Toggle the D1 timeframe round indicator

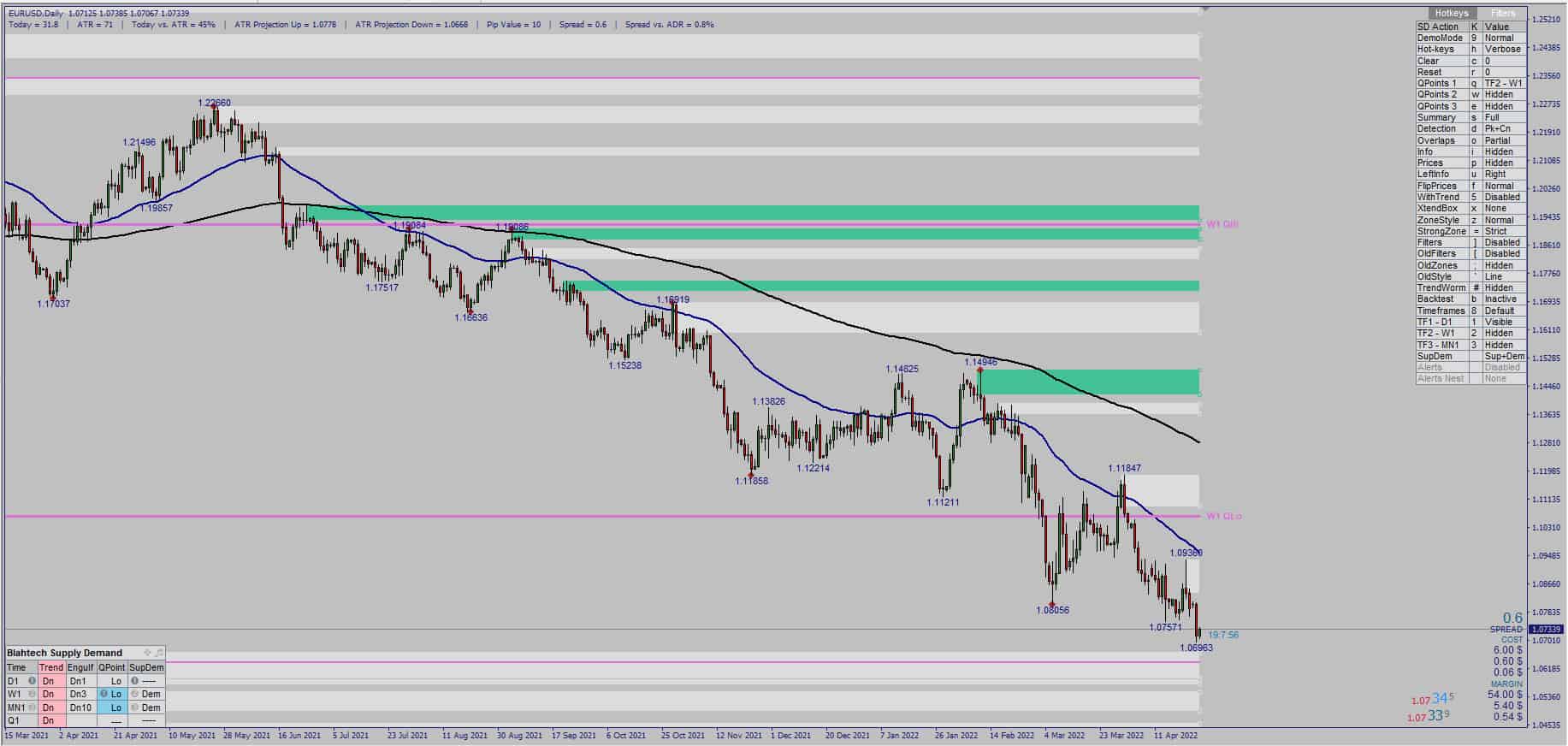point(32,681)
